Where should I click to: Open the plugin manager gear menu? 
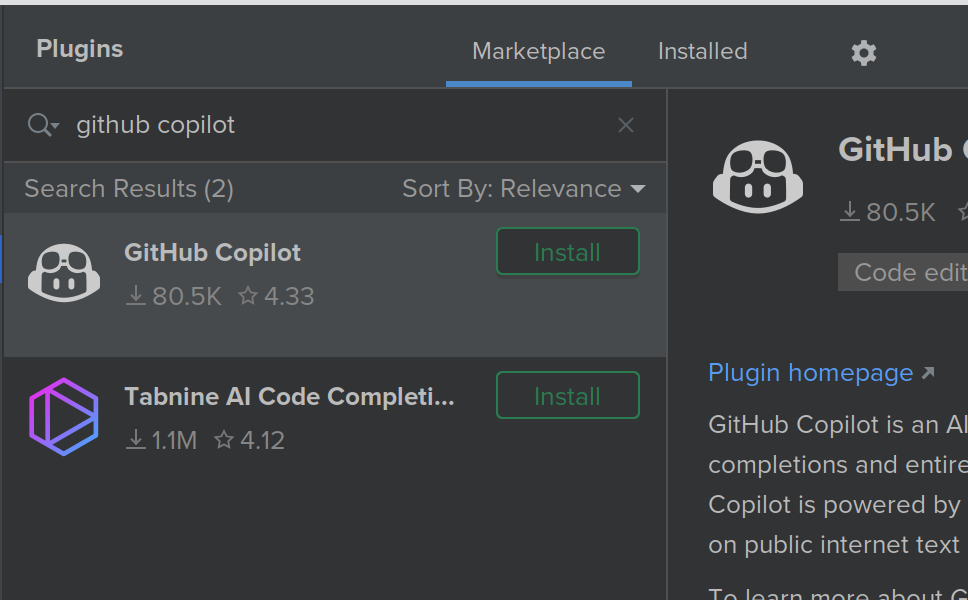coord(863,53)
